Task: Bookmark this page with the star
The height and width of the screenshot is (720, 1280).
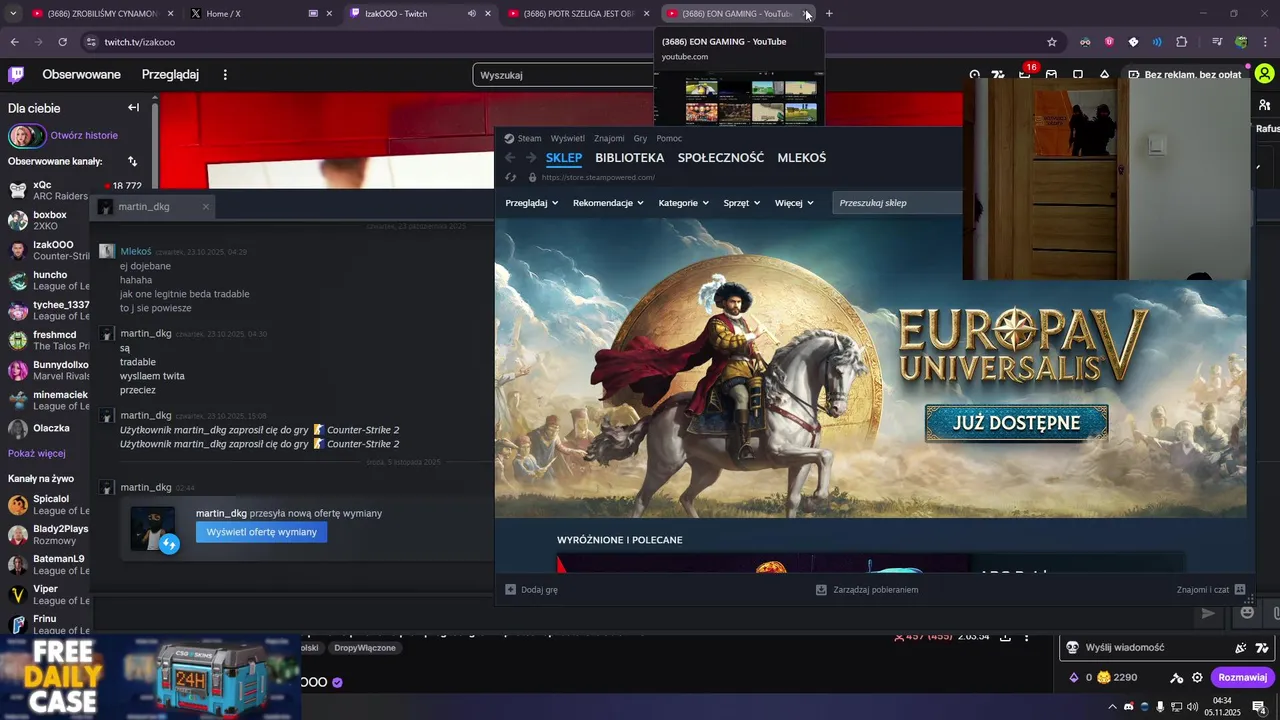Action: point(1052,42)
